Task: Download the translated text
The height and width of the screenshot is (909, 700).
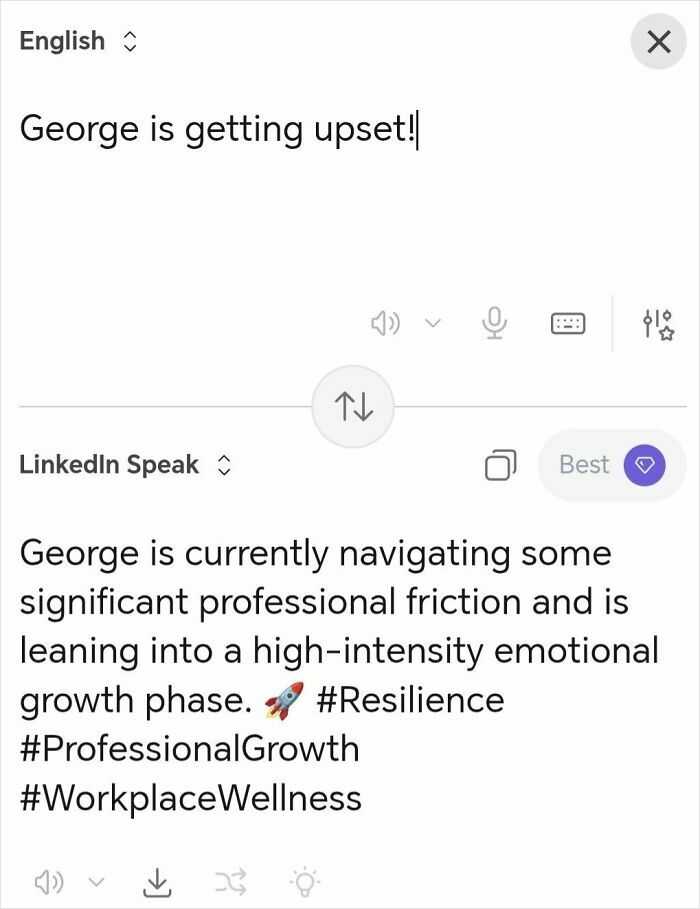Action: 157,881
